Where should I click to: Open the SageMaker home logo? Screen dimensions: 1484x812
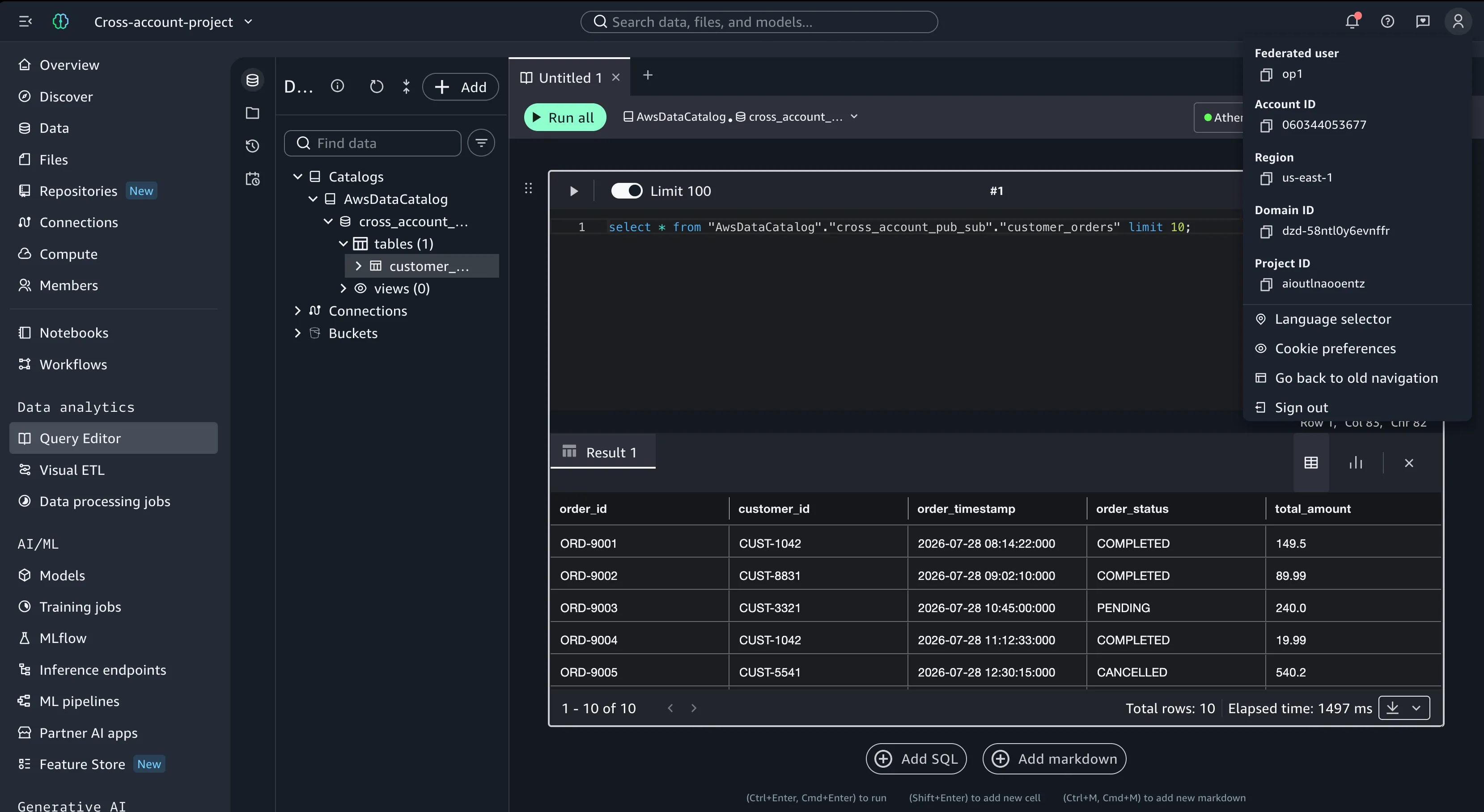tap(60, 22)
